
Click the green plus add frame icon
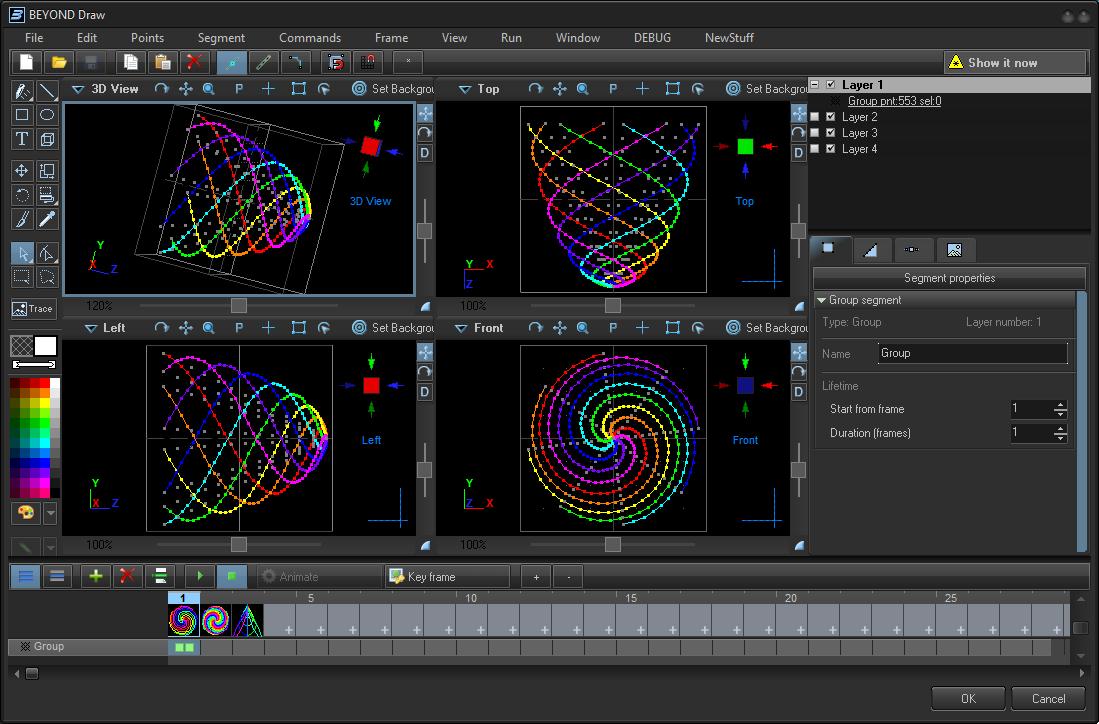(95, 576)
